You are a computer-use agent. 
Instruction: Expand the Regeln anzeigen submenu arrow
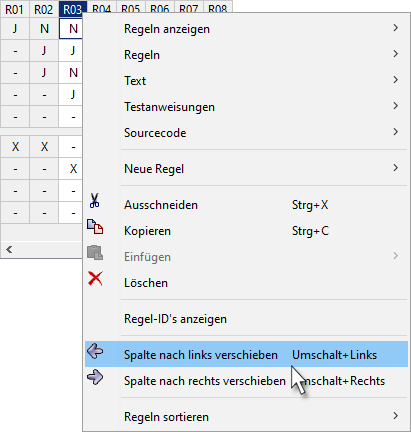(x=395, y=28)
